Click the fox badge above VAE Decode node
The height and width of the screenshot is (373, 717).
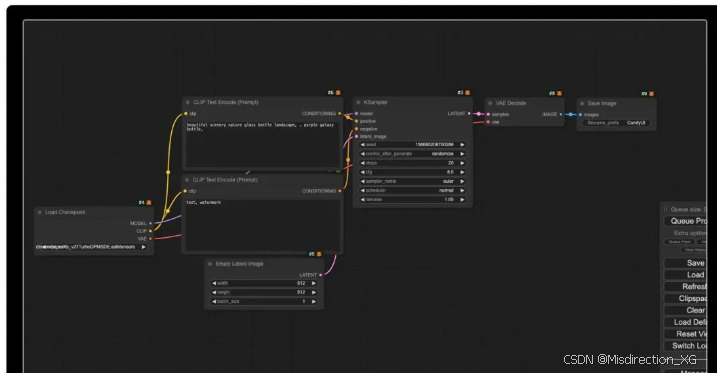(x=559, y=93)
